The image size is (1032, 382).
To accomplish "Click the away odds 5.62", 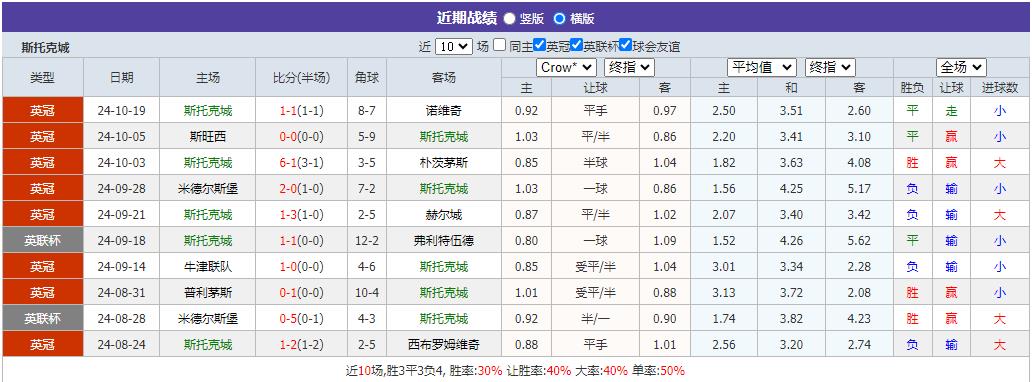I will pos(860,241).
